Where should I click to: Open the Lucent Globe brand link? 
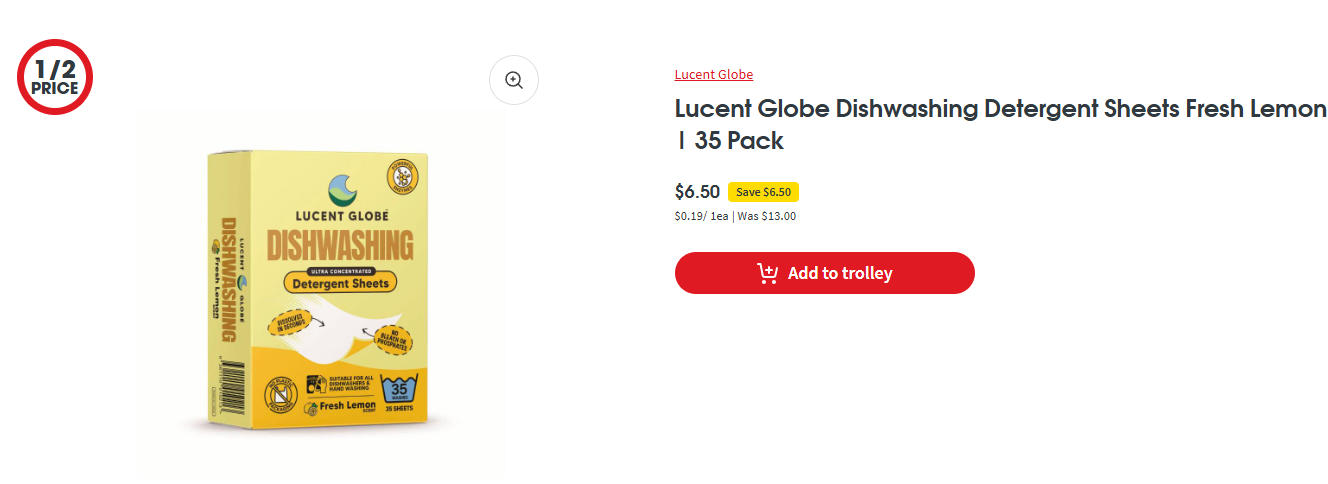[713, 75]
